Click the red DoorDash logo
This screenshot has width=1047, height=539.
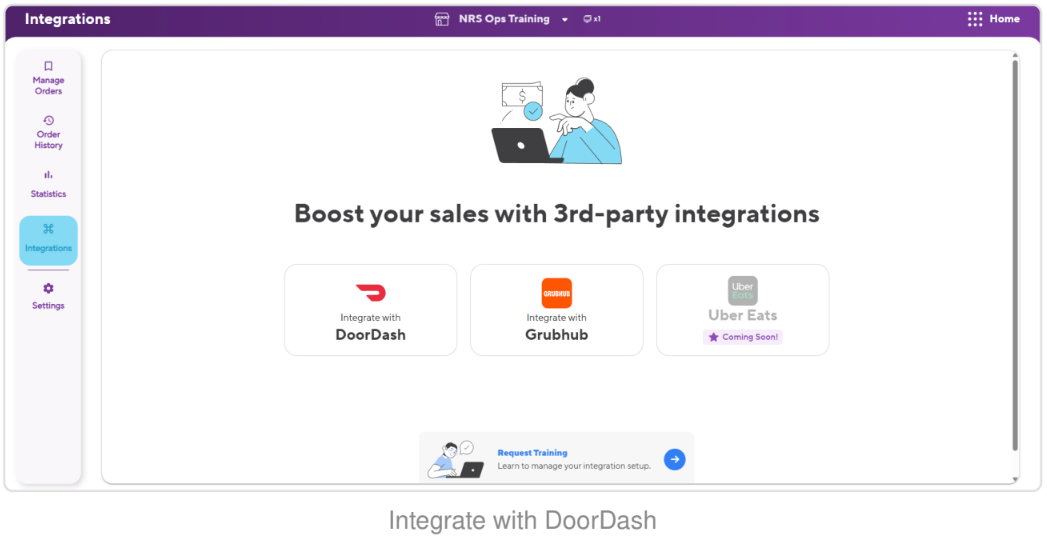coord(371,293)
